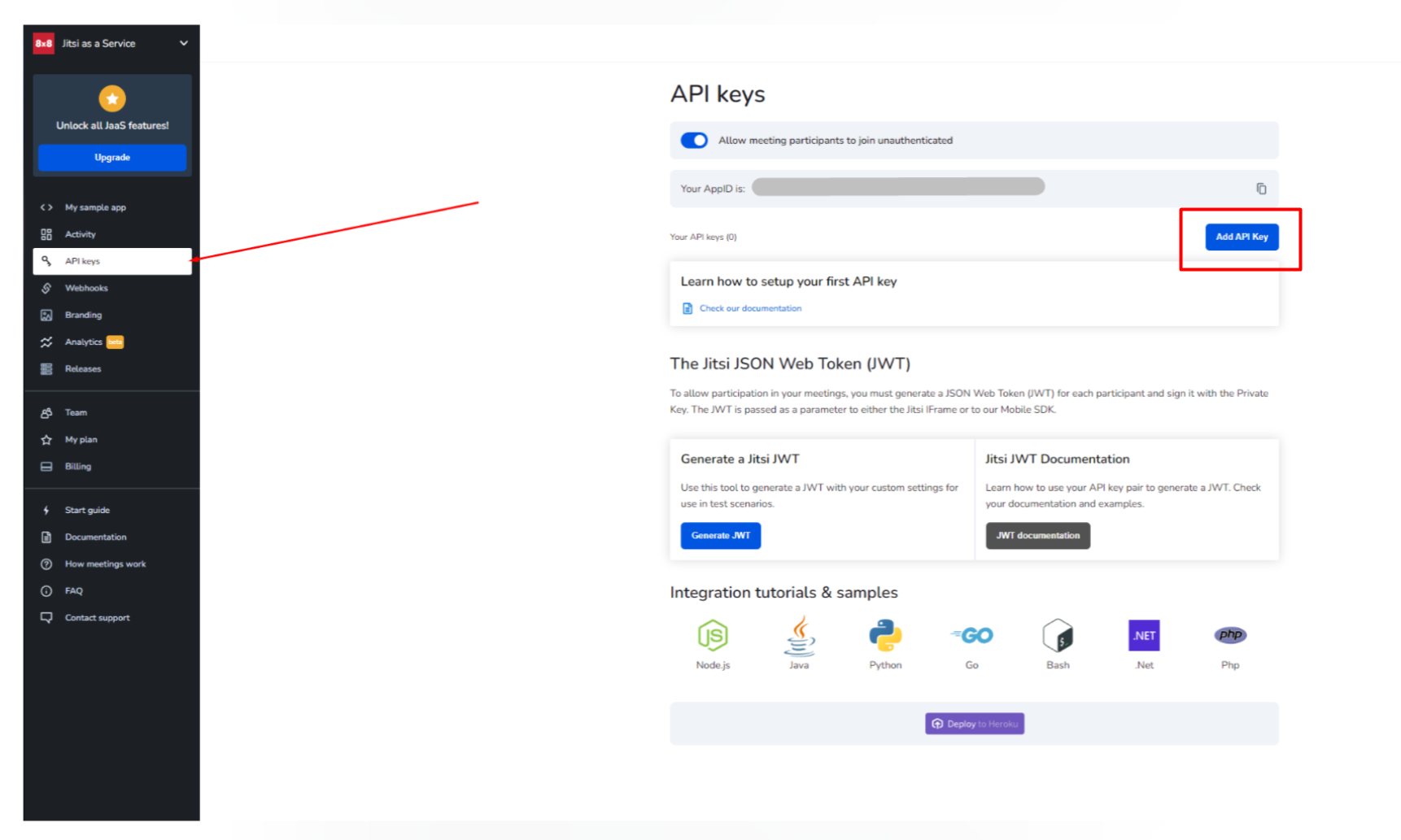
Task: Click the Generate JWT button
Action: 720,536
